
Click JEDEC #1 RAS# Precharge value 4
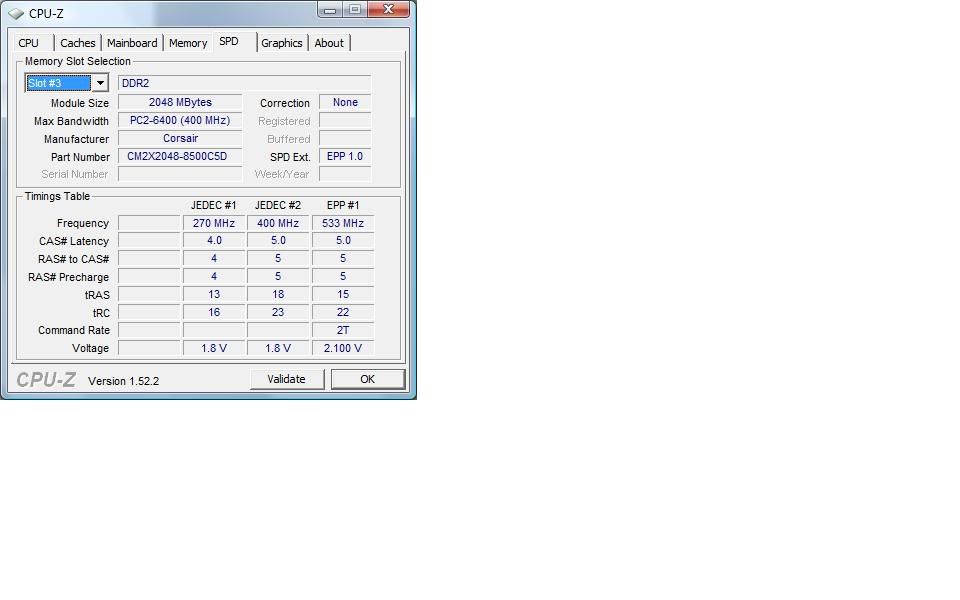point(214,276)
